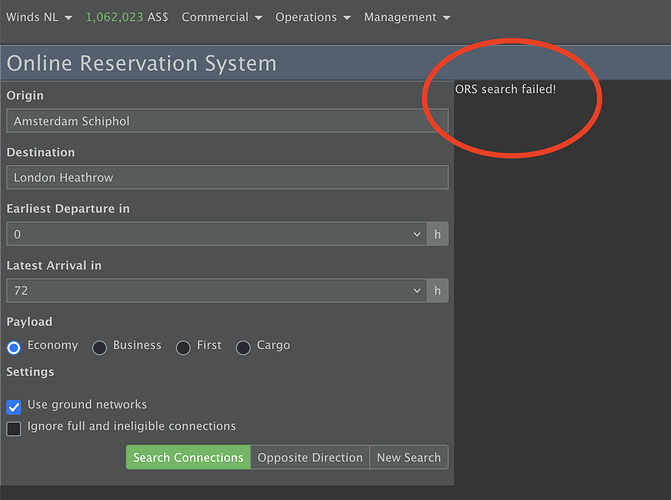Select the Economy payload radio button
671x500 pixels.
[x=14, y=347]
